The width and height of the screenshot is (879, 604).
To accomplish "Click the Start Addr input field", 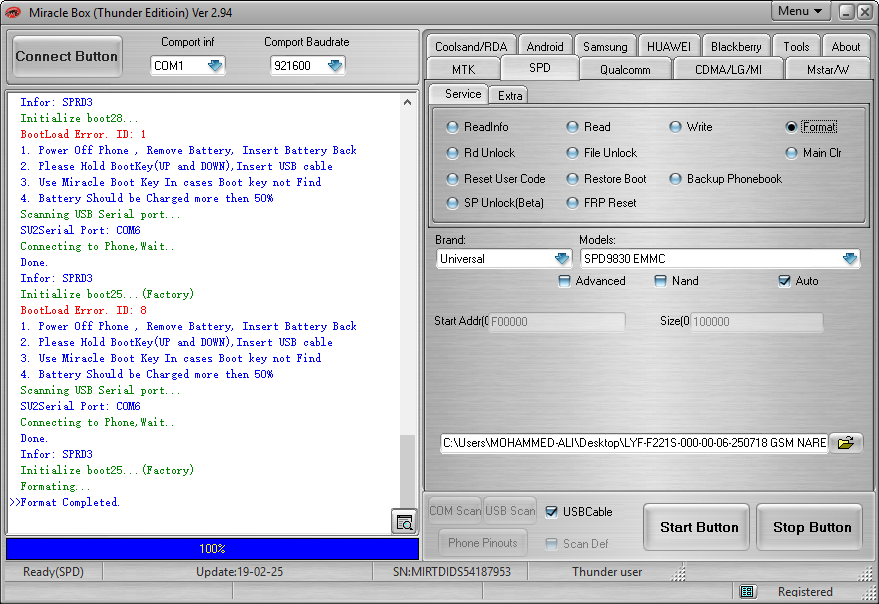I will tap(557, 321).
